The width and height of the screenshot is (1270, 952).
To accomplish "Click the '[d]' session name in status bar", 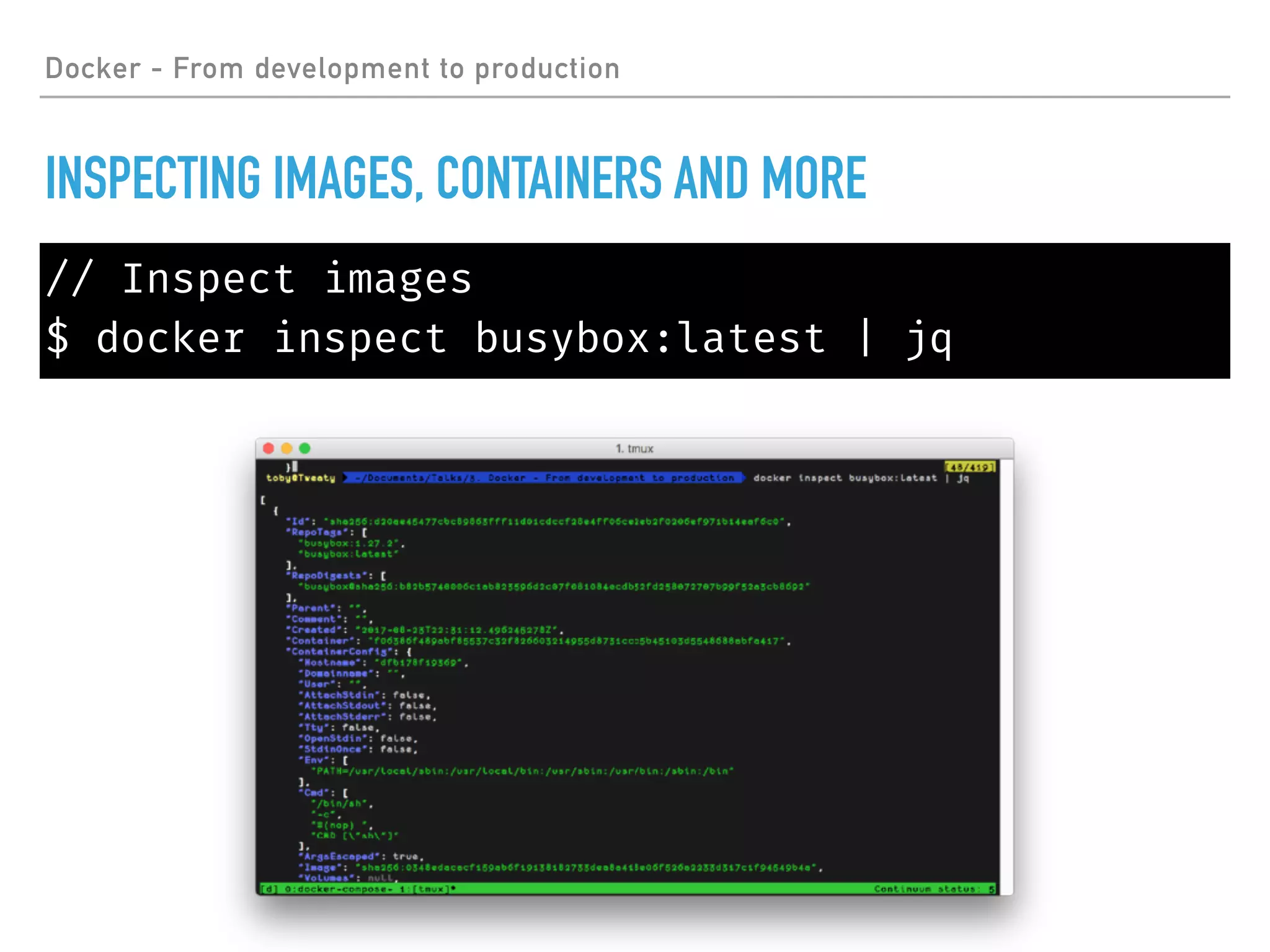I will click(269, 889).
